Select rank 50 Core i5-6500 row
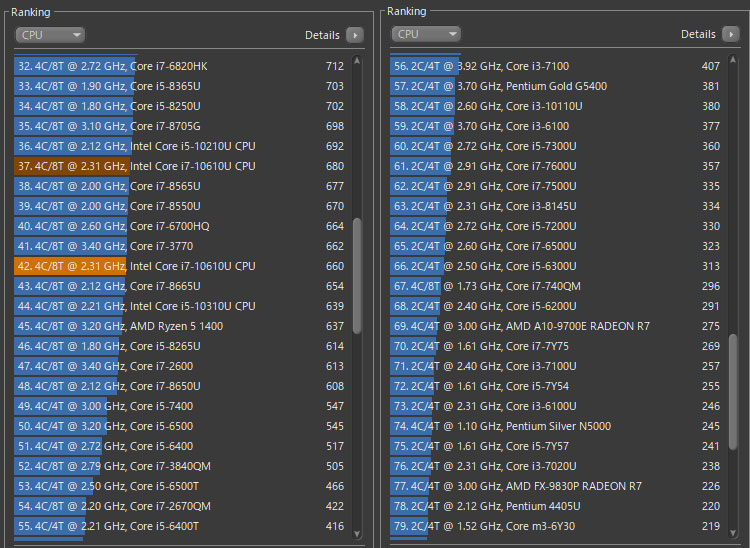This screenshot has height=548, width=750. [181, 426]
